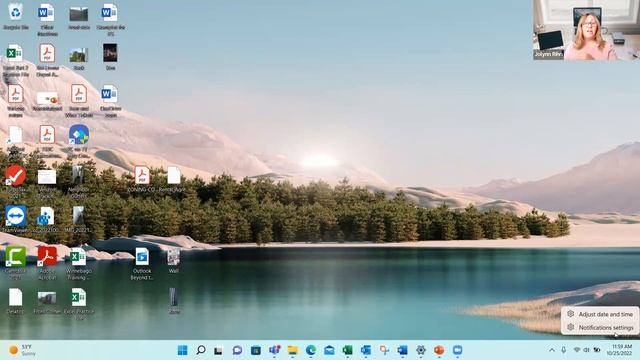This screenshot has height=360, width=640.
Task: Open the Windows Start menu
Action: pyautogui.click(x=182, y=350)
